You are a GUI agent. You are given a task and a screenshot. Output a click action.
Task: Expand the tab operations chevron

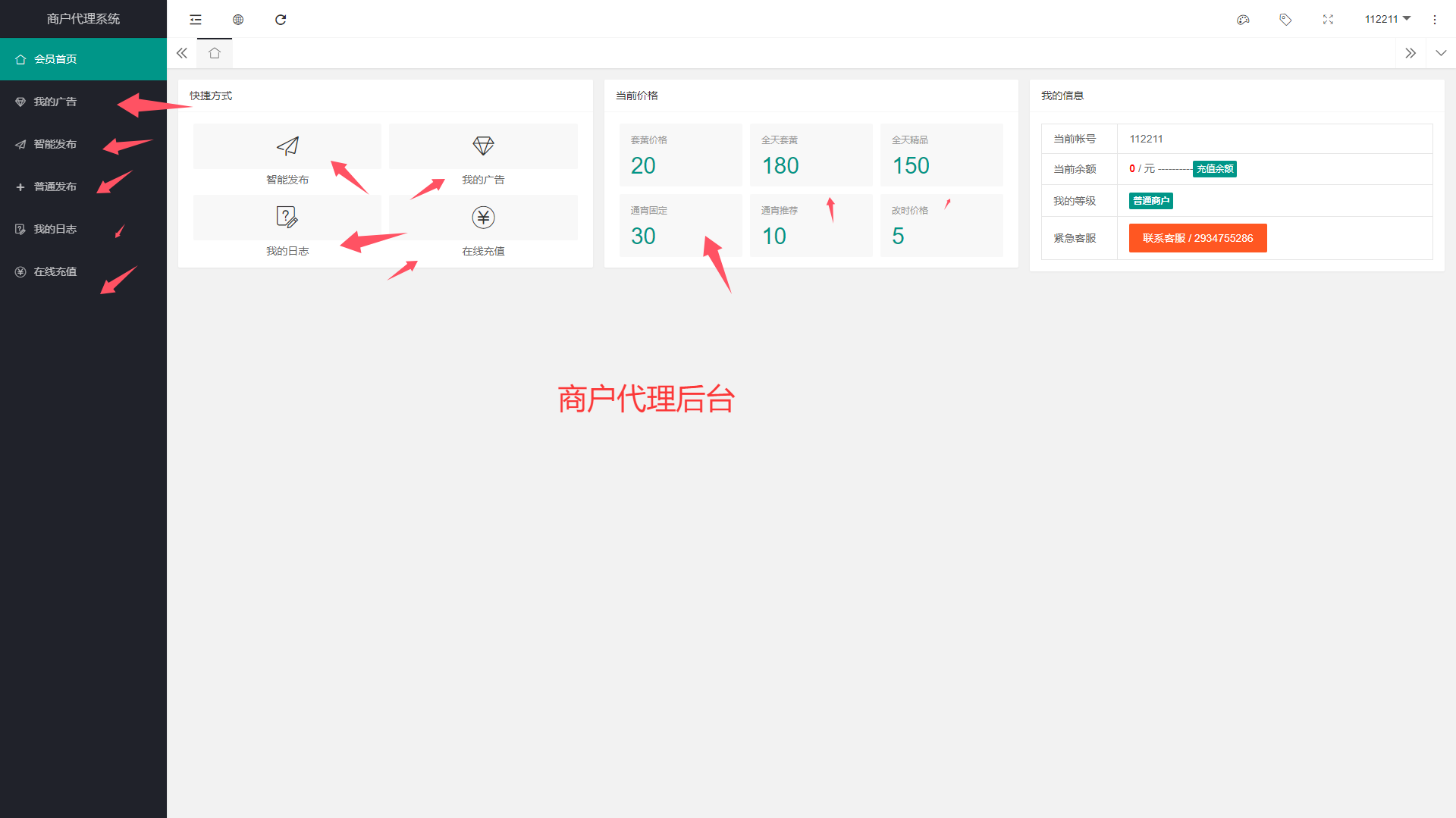coord(1441,53)
